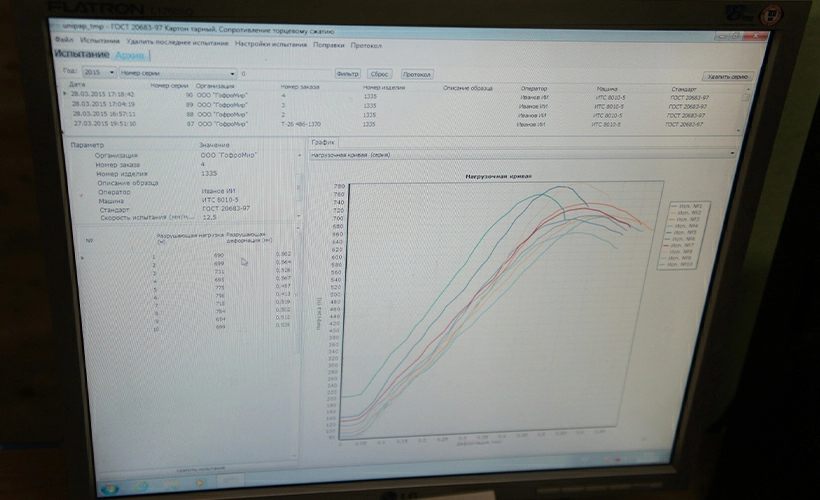Click series number 89 cell
Screen dimensions: 820x500
pos(190,105)
